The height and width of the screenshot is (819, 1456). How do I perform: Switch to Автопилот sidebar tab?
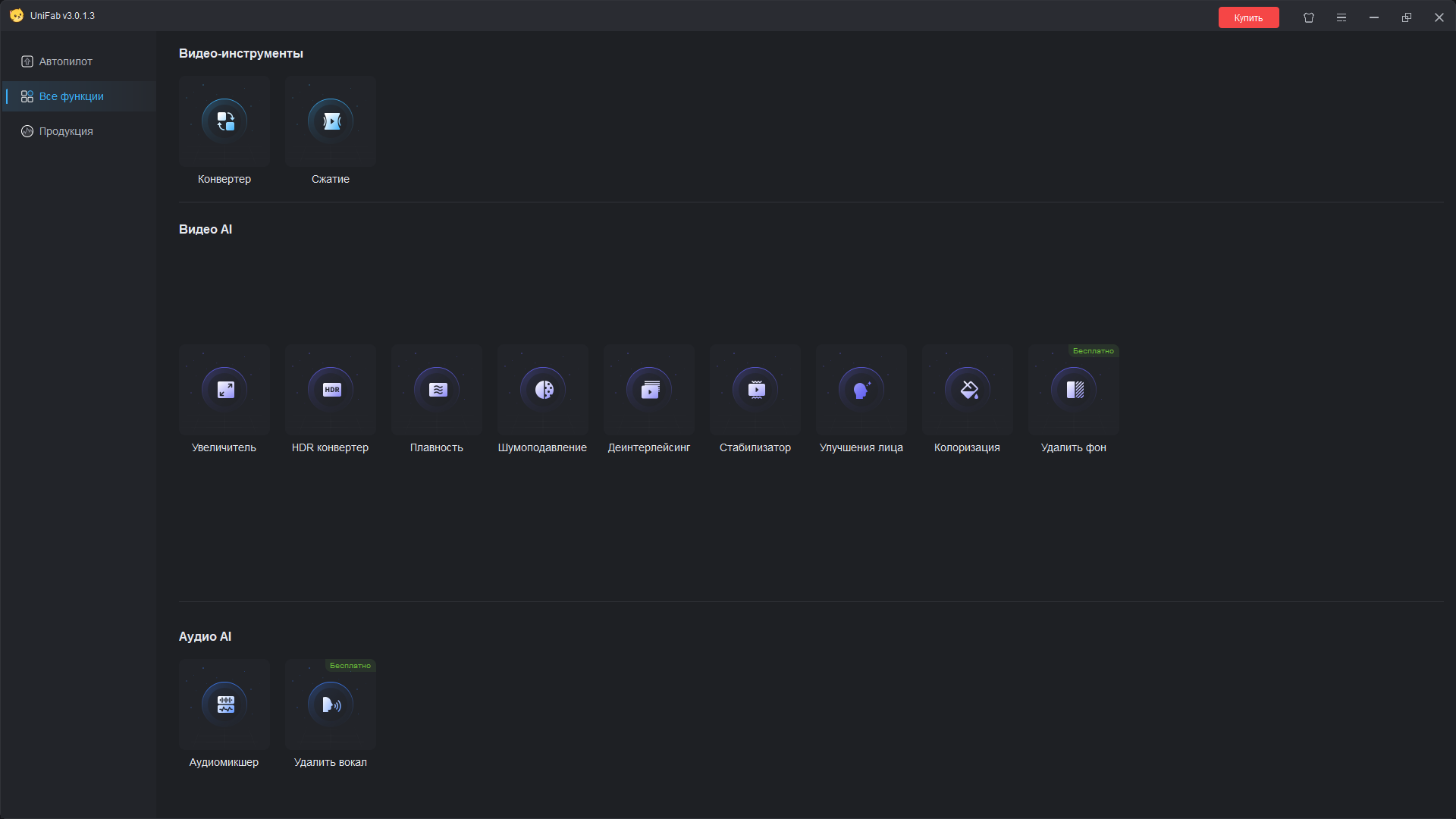(66, 61)
